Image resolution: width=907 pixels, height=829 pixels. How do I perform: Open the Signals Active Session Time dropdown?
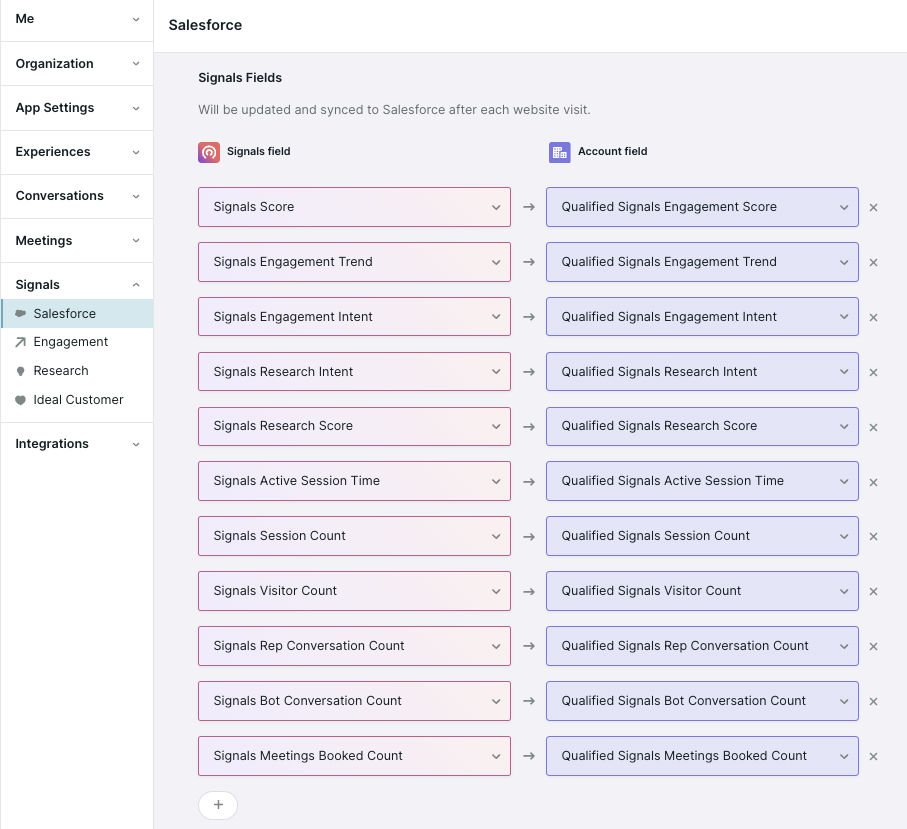[x=354, y=481]
